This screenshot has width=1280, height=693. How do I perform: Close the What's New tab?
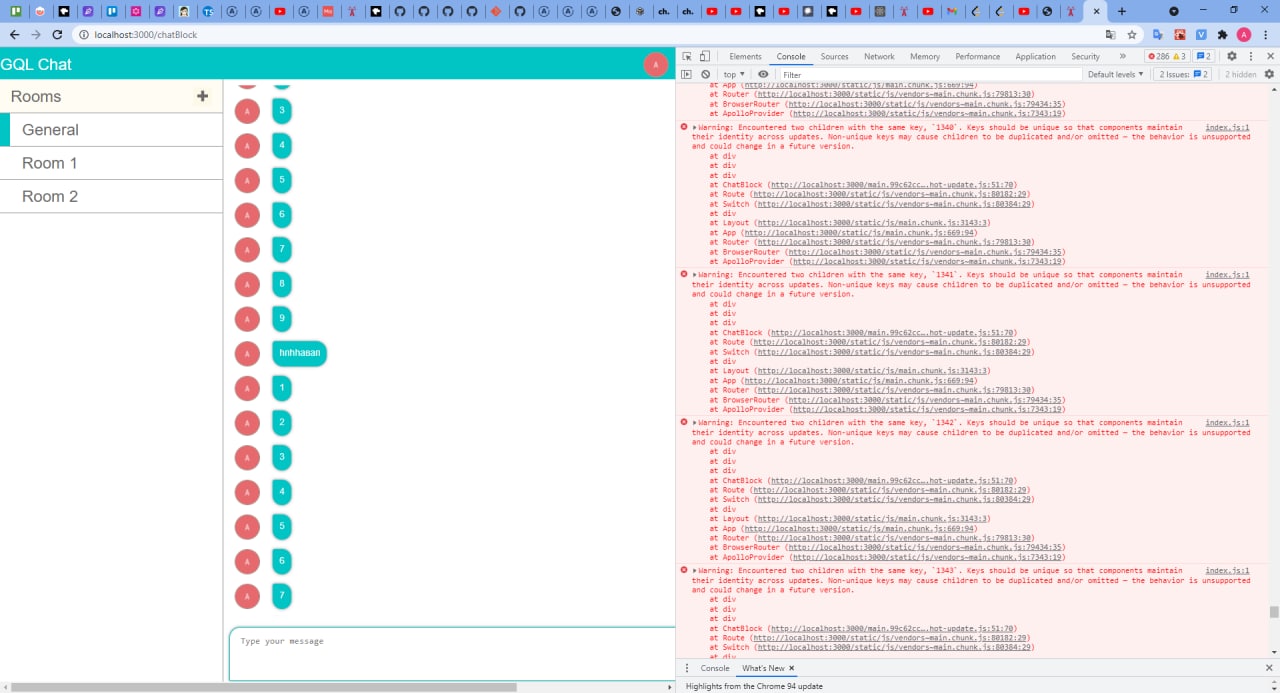pos(791,668)
